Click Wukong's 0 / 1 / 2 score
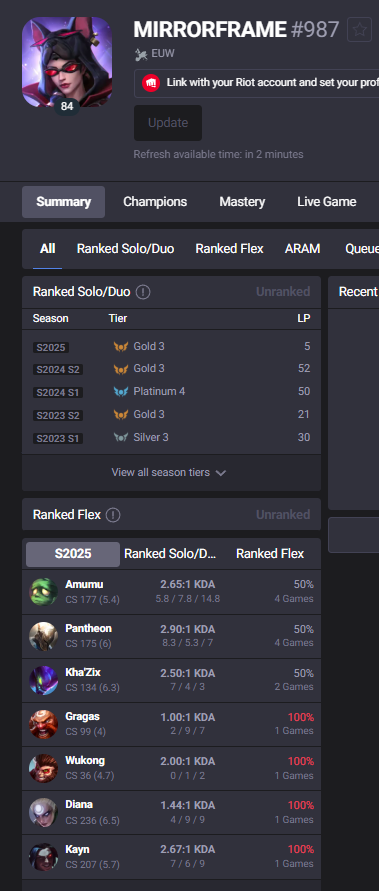Viewport: 379px width, 891px height. point(188,776)
